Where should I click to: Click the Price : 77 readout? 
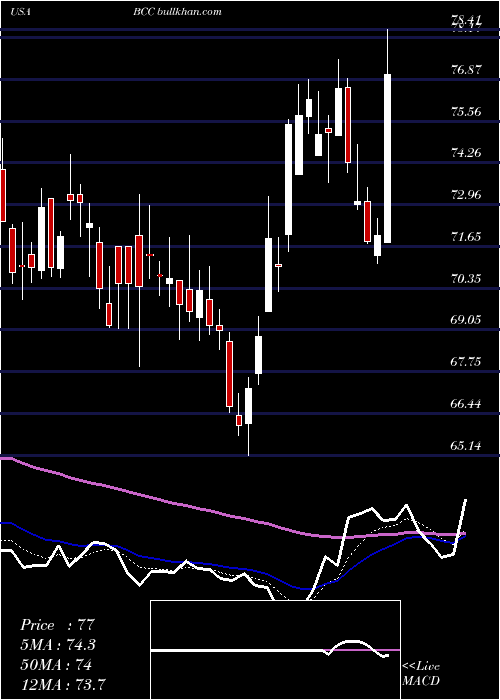coord(58,625)
